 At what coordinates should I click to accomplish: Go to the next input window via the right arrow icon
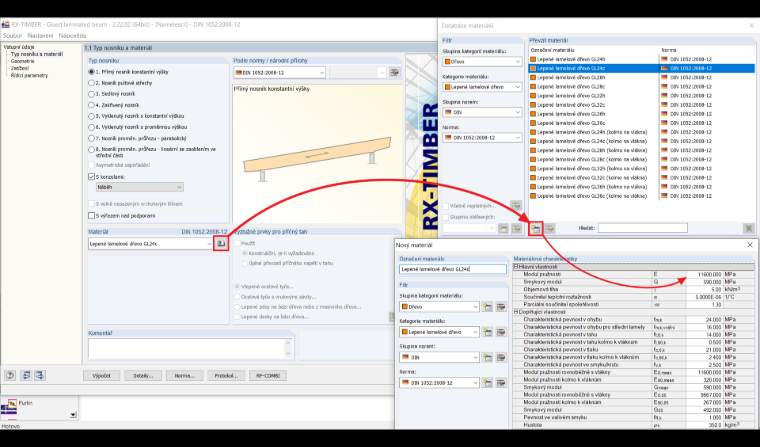tap(40, 375)
